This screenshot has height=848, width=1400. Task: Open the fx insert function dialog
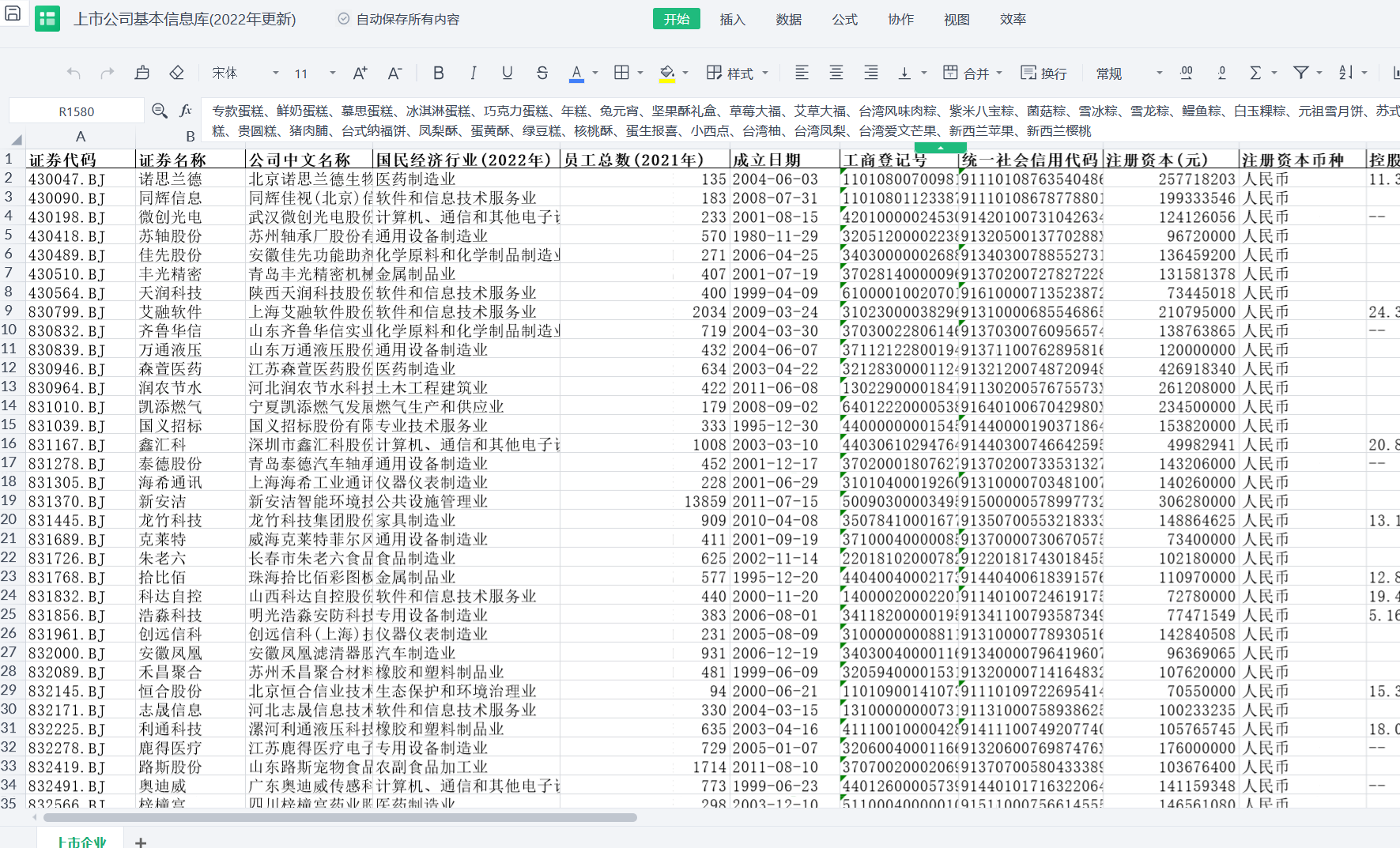[x=186, y=111]
